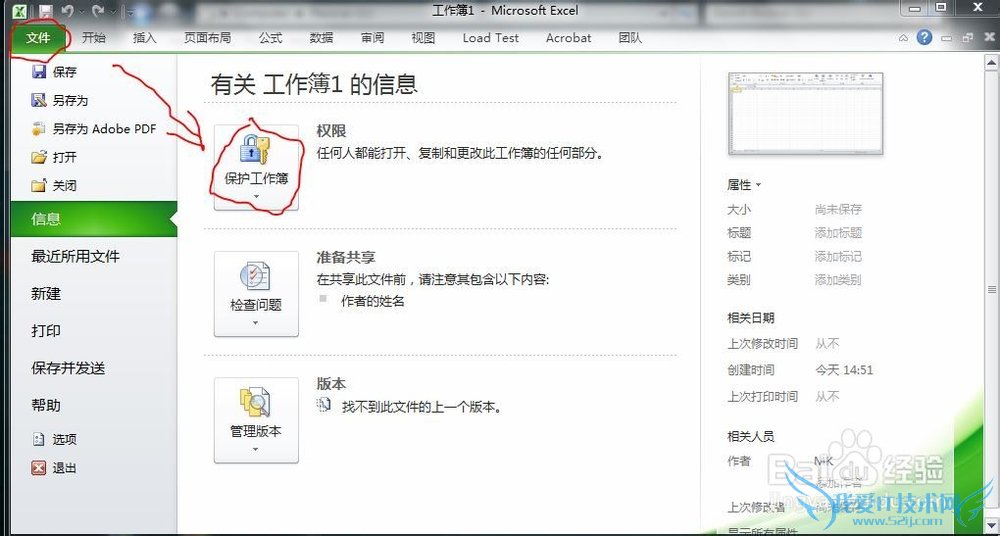Open the blue Help question mark icon
The width and height of the screenshot is (1000, 536).
tap(924, 37)
